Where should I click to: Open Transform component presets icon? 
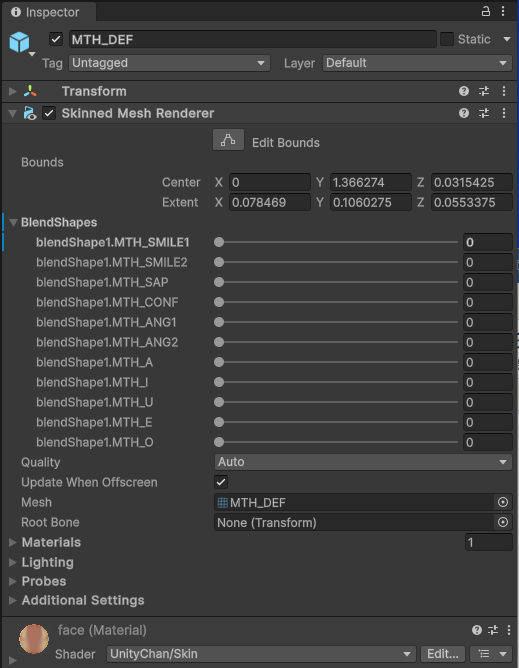pos(484,91)
